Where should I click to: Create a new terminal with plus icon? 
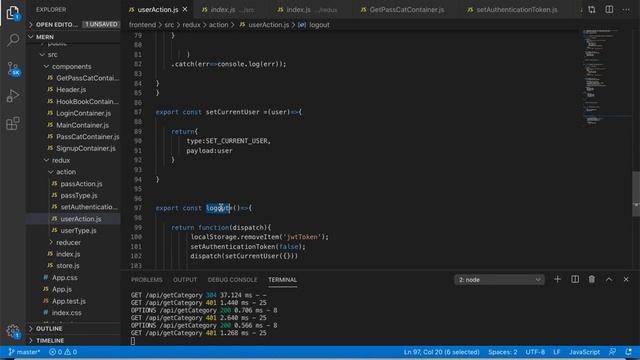pos(557,280)
